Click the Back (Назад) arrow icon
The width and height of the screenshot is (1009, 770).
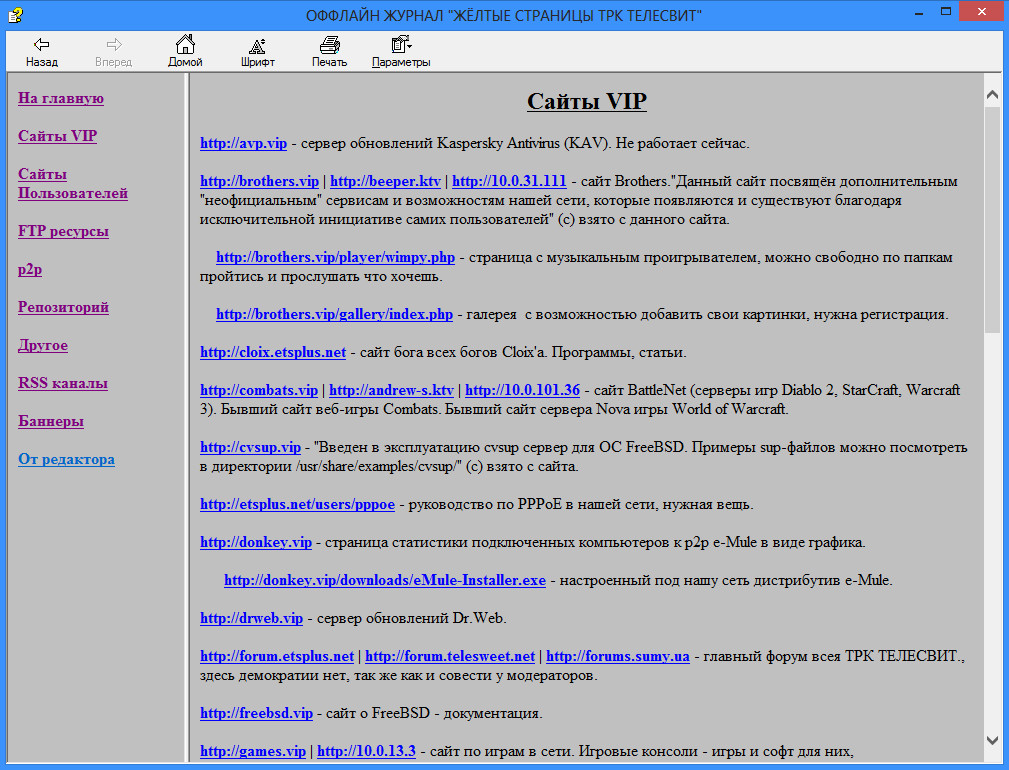click(x=41, y=45)
